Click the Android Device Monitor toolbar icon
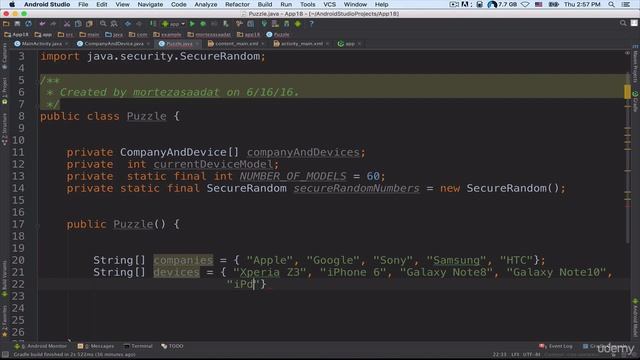This screenshot has height=360, width=640. [x=298, y=24]
